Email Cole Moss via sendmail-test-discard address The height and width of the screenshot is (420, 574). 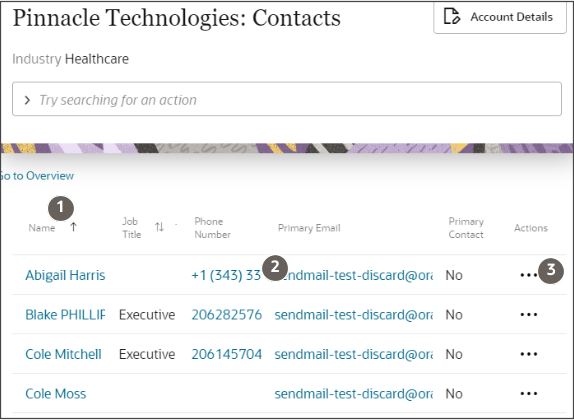tap(354, 394)
